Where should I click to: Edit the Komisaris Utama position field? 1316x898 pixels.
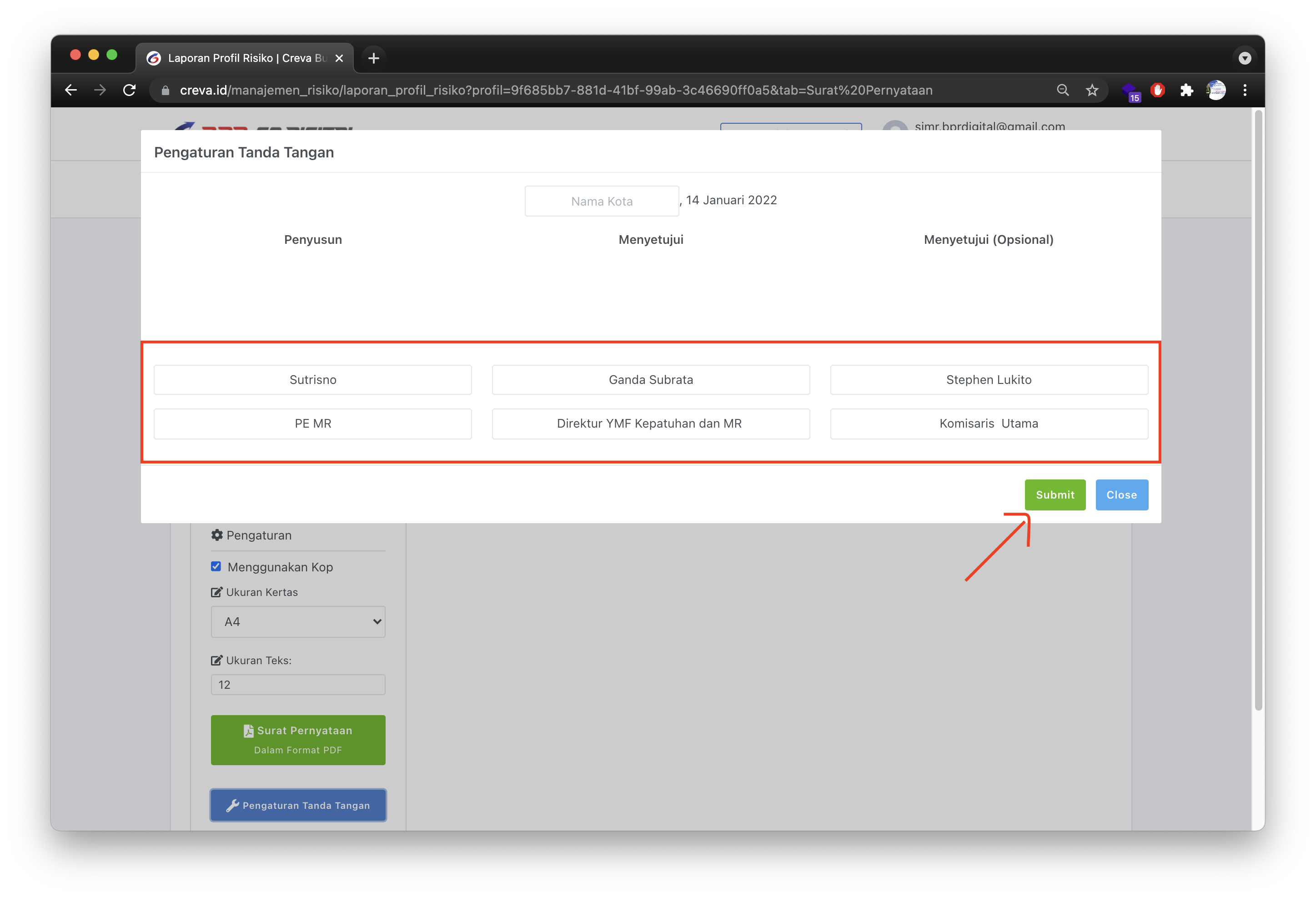pos(989,424)
